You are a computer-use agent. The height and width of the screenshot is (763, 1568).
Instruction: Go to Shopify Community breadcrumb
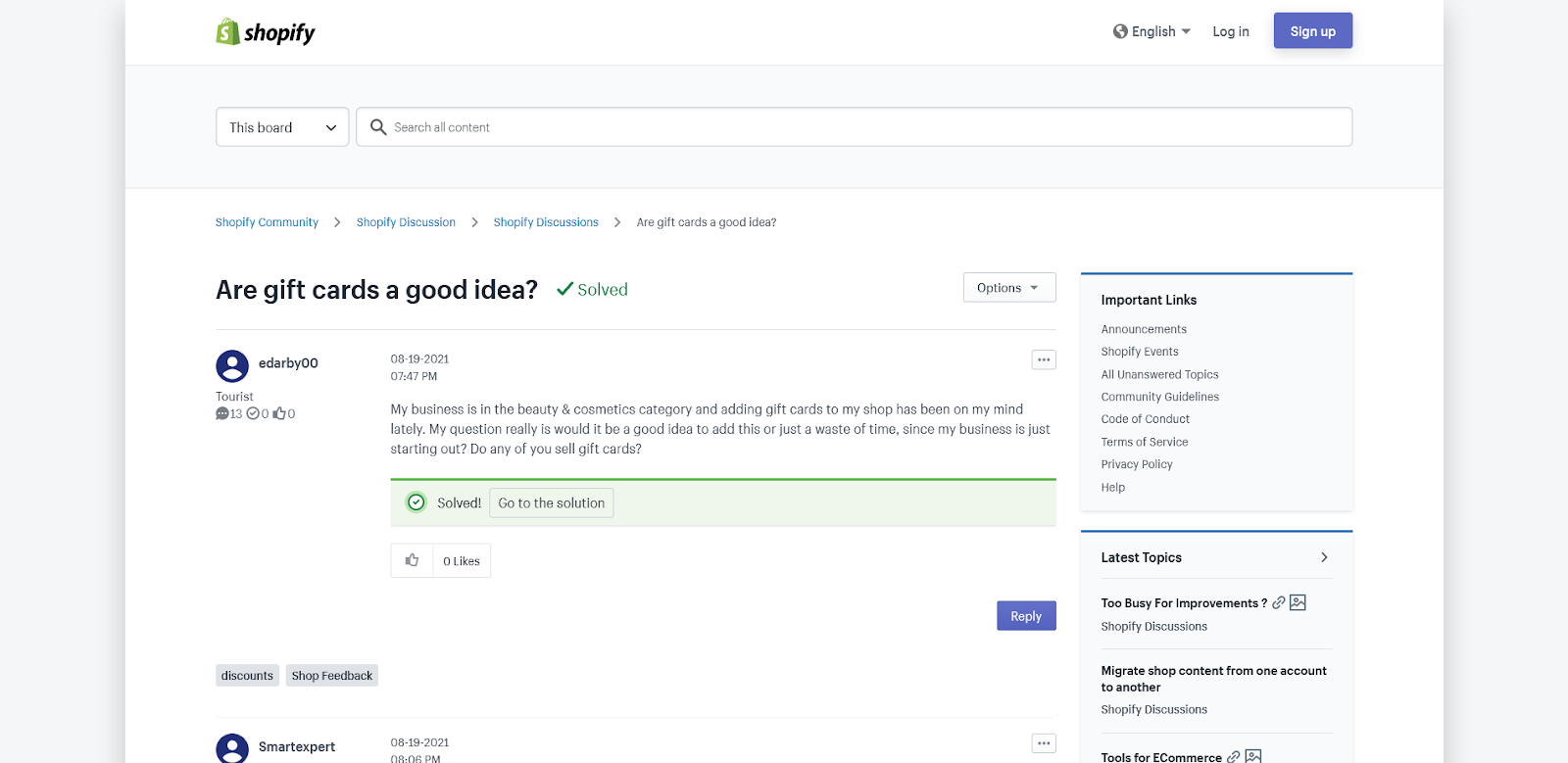pyautogui.click(x=267, y=222)
